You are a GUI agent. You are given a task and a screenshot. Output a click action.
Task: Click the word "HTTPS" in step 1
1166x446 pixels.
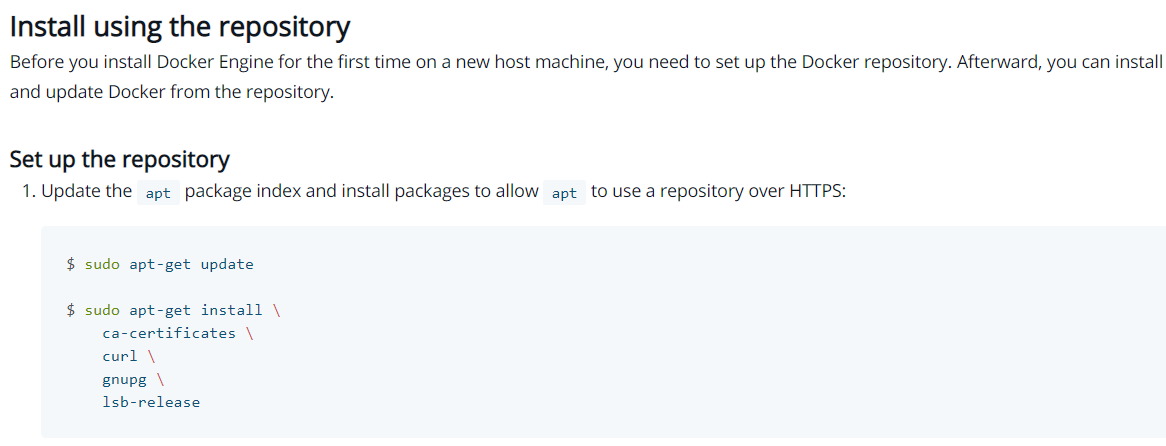817,191
